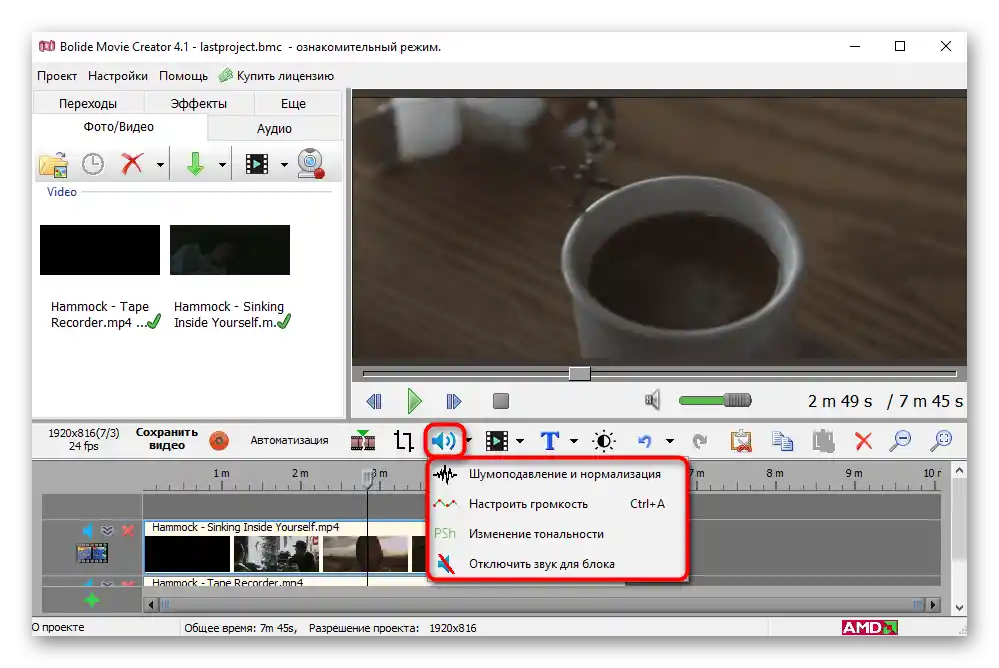Choose Настроить громкость menu entry

tap(556, 504)
